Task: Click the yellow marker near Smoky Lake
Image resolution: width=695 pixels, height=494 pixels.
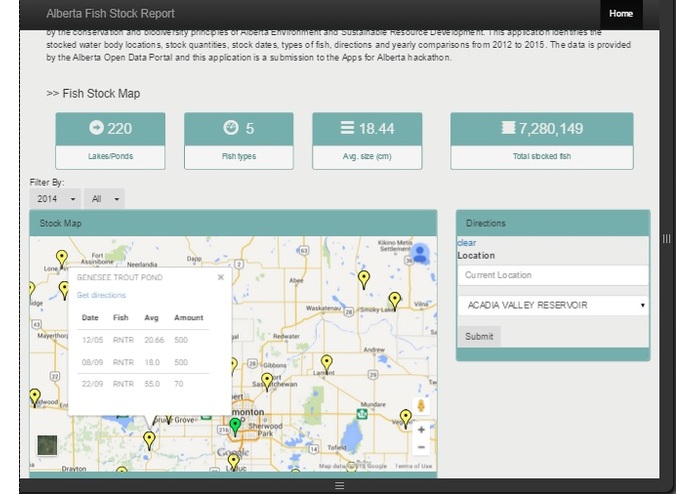Action: (394, 301)
